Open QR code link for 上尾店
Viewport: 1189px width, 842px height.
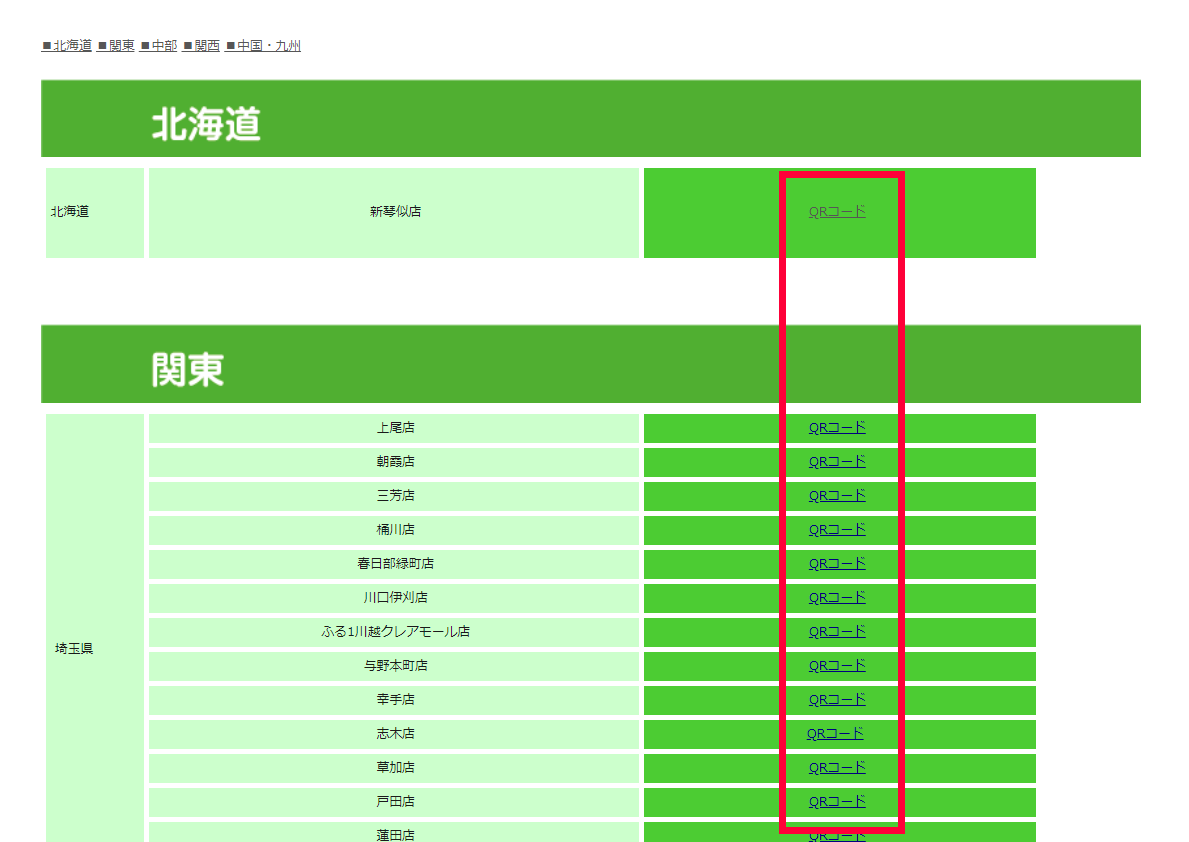tap(837, 428)
